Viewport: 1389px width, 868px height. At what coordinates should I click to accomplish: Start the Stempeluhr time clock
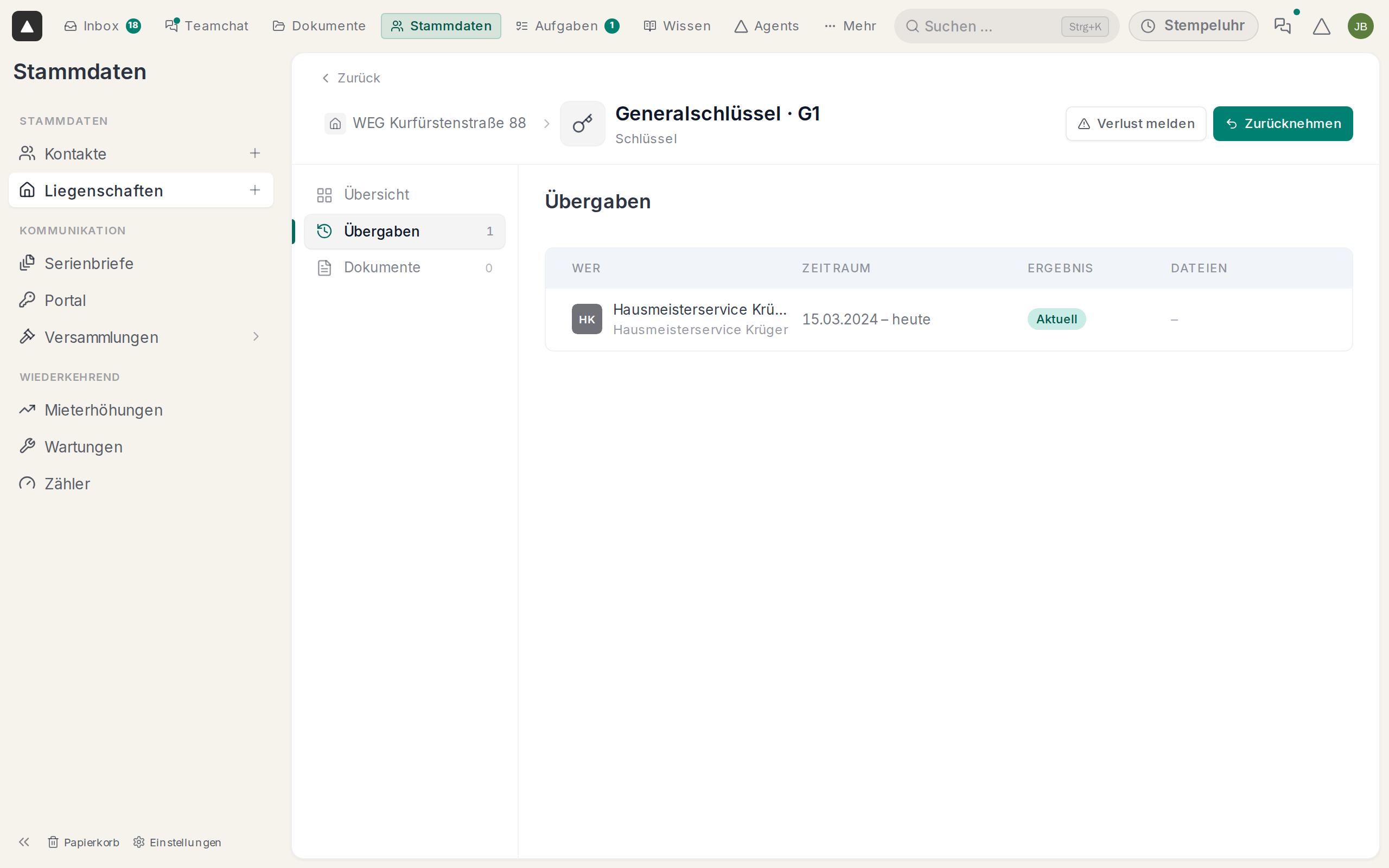(1193, 26)
